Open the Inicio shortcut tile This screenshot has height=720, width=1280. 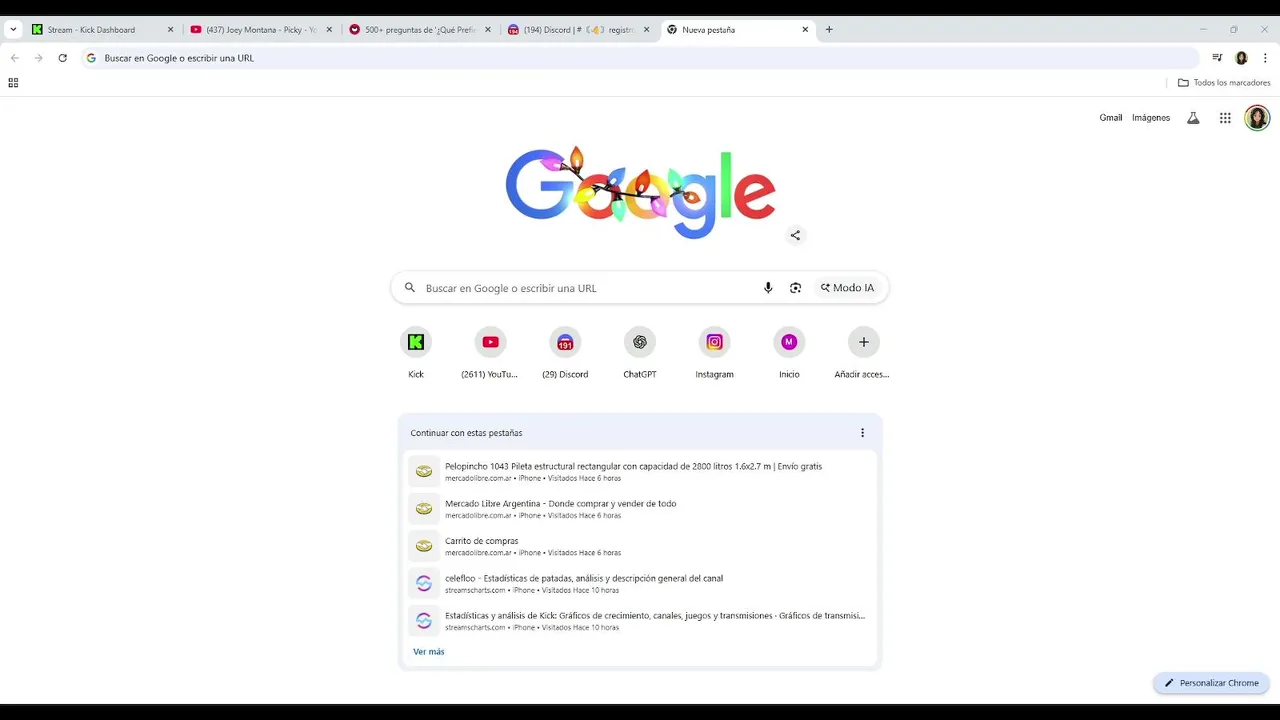[x=789, y=353]
